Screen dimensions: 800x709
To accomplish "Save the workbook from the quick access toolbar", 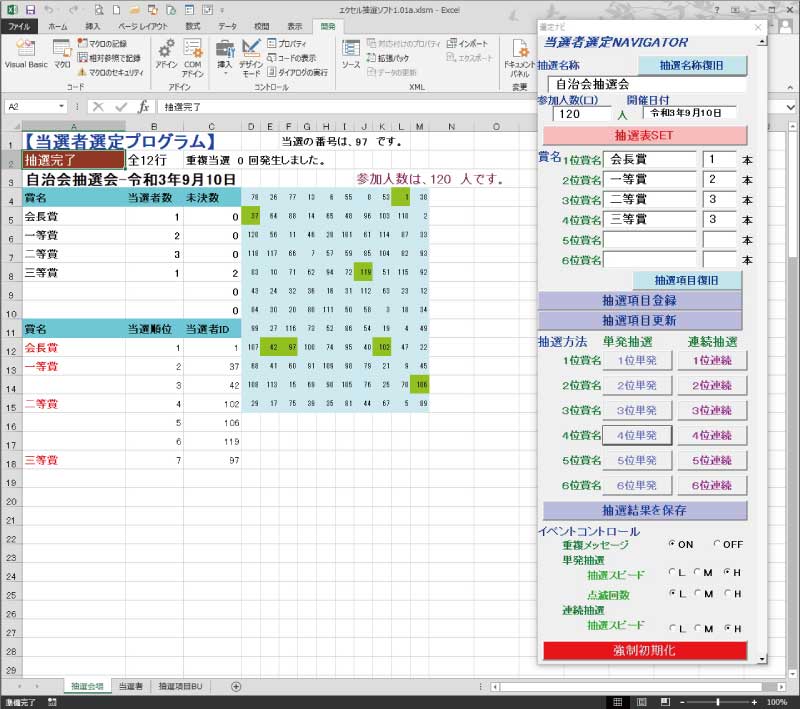I will pos(30,10).
